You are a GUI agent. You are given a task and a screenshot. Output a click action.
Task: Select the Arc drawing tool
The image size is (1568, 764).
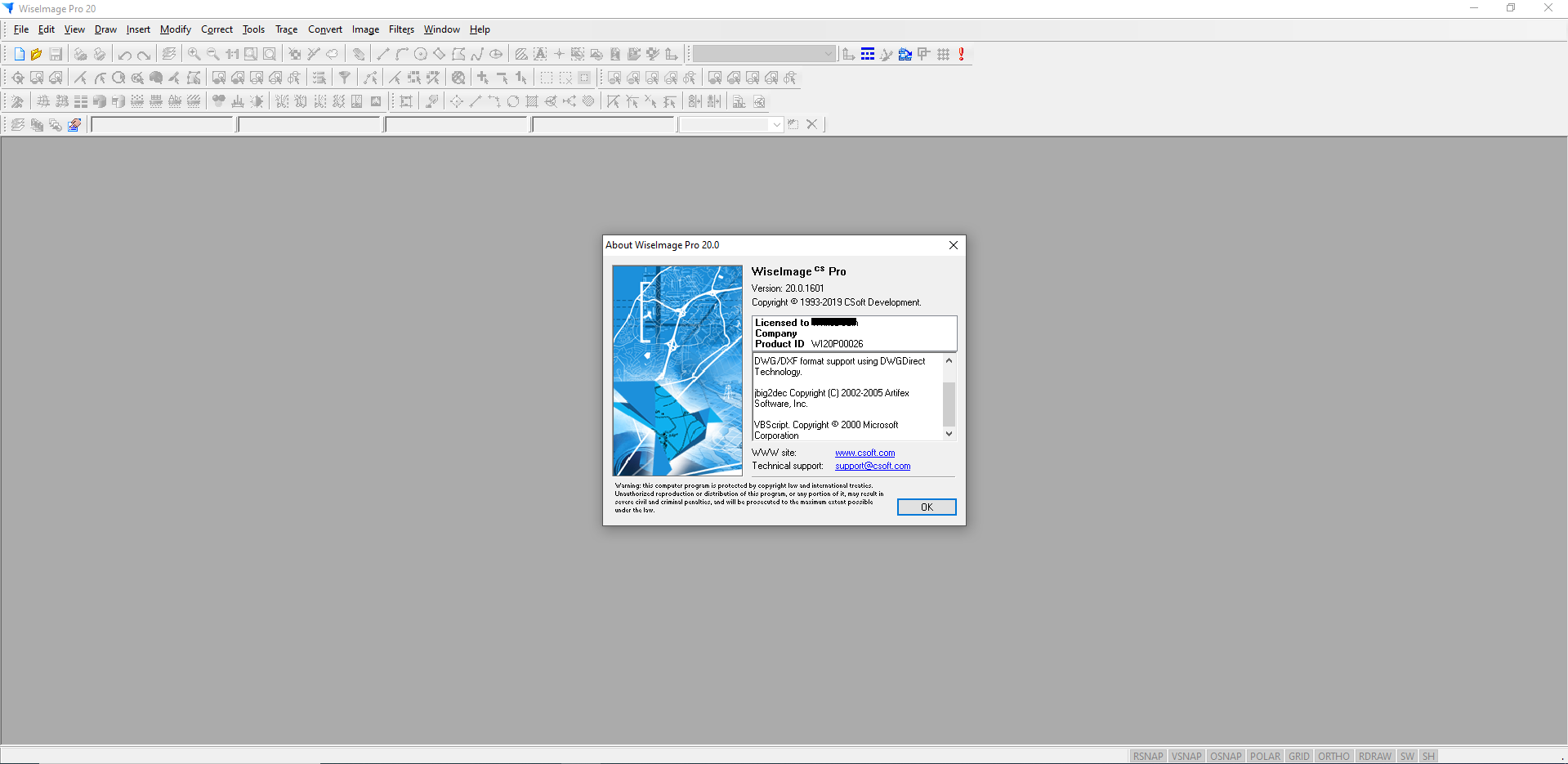click(x=402, y=54)
